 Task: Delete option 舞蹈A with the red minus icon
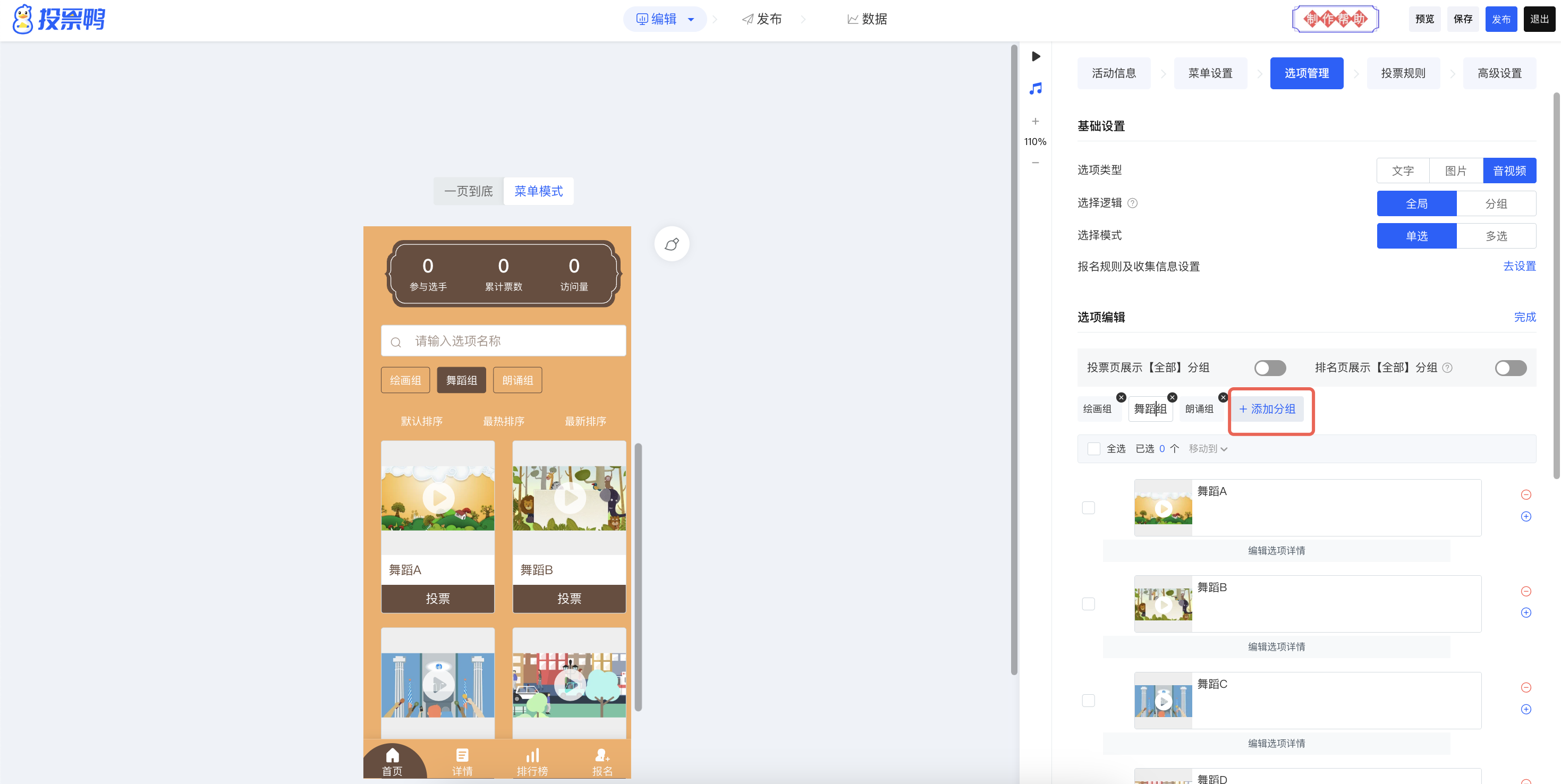pyautogui.click(x=1526, y=495)
